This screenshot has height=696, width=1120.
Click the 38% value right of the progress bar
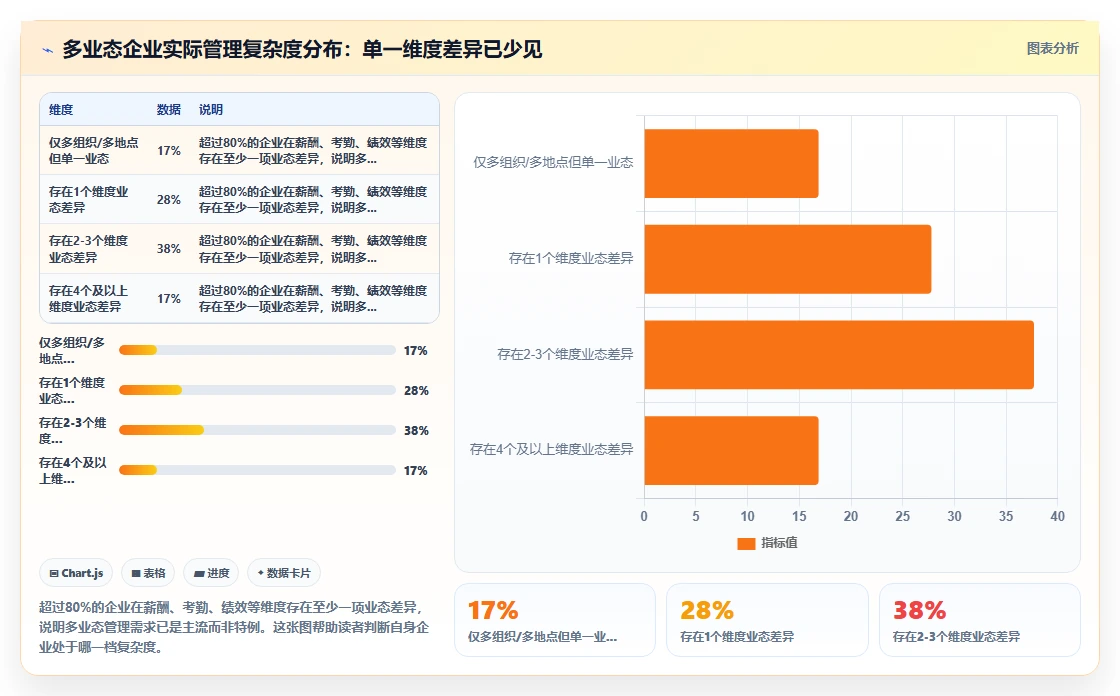416,431
